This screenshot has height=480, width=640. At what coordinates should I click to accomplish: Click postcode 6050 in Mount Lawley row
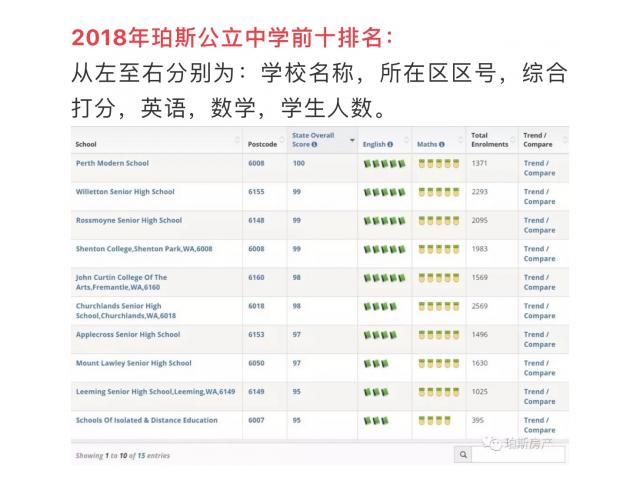pyautogui.click(x=256, y=363)
